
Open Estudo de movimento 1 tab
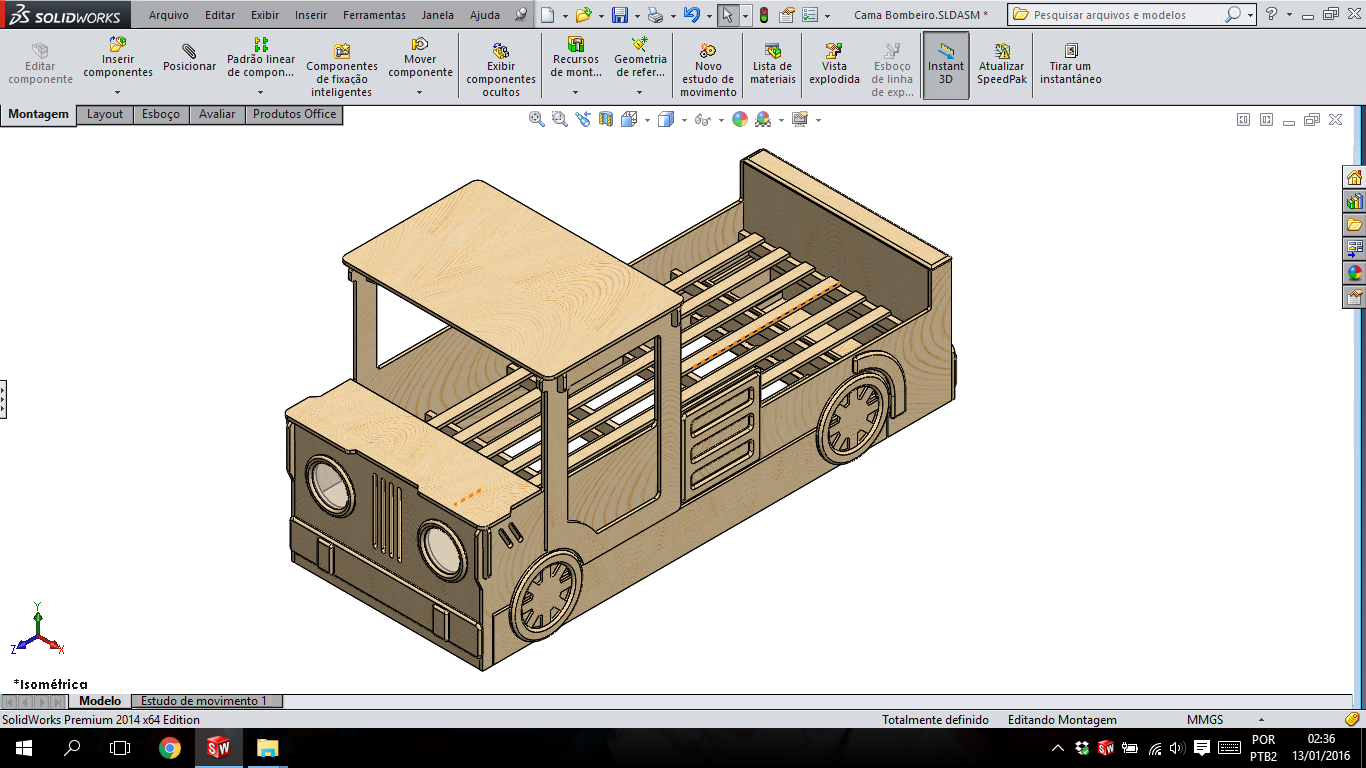coord(204,701)
